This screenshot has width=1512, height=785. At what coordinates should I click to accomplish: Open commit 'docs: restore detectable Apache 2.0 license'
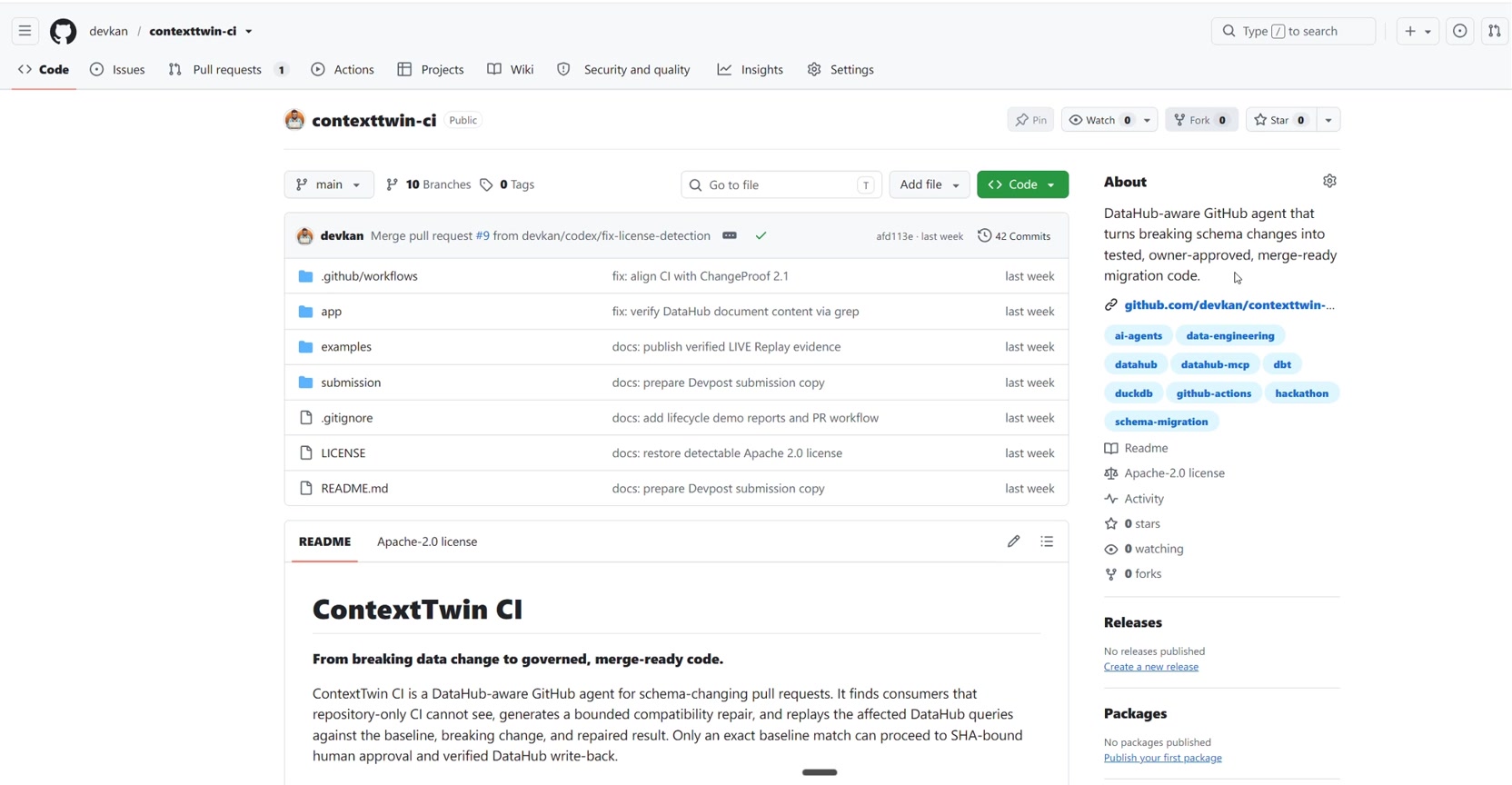coord(727,452)
